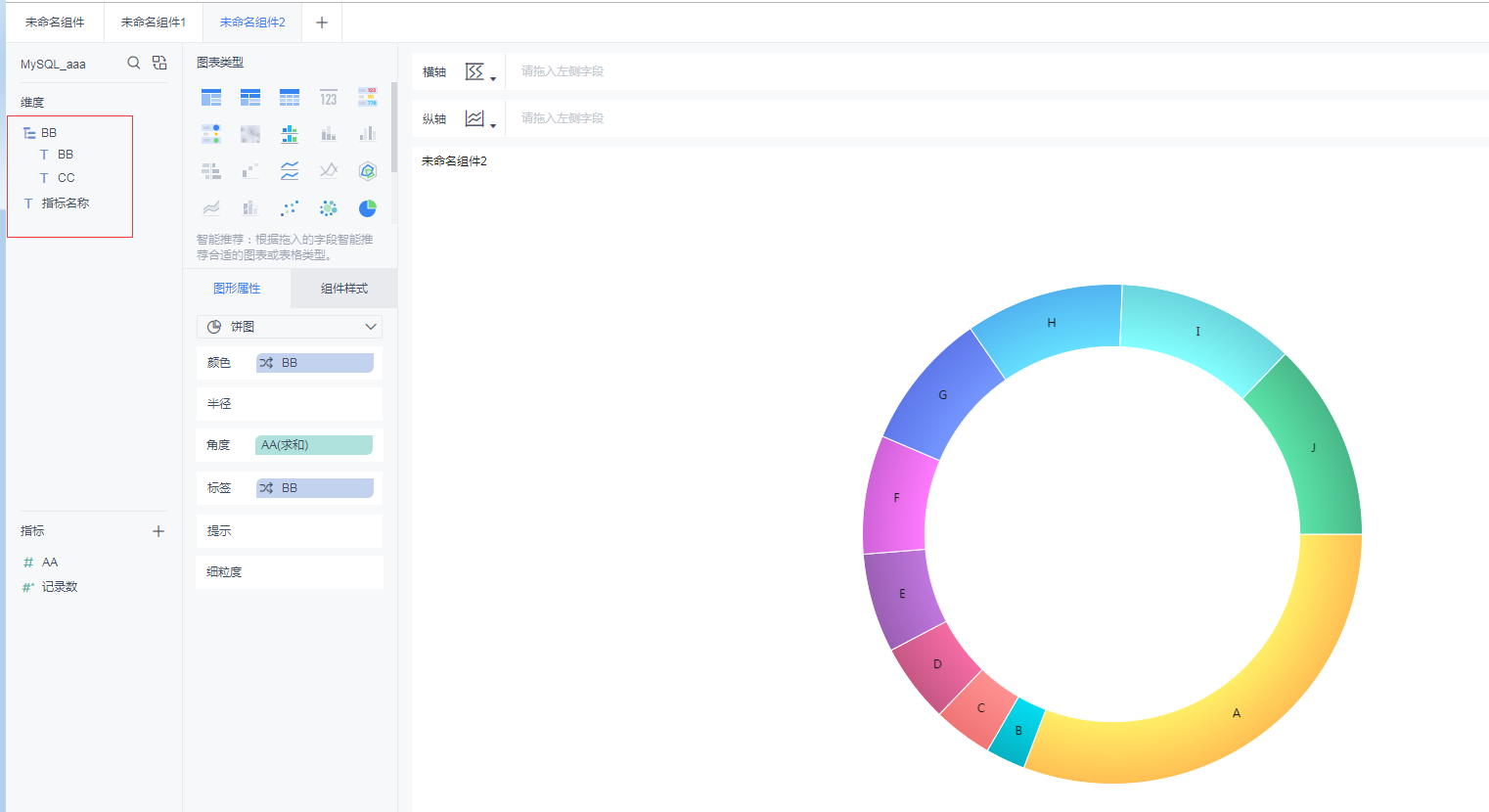Screen dimensions: 1489x812
Task: Choose the scatter plot chart icon
Action: pos(290,208)
